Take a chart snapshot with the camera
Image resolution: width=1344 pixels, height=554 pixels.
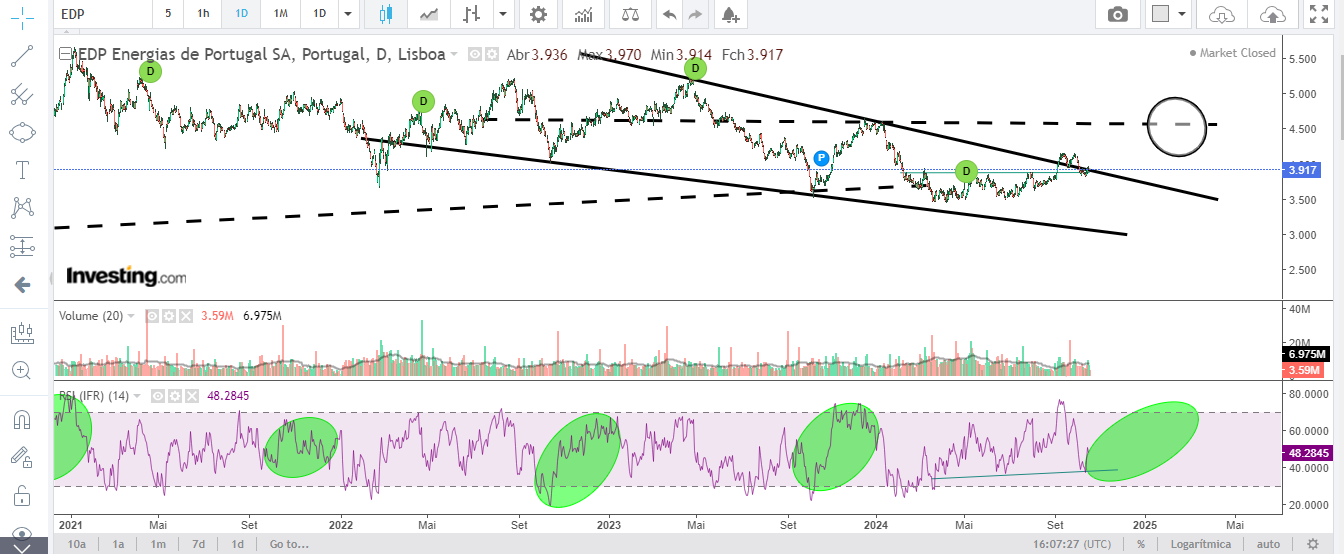[x=1118, y=14]
